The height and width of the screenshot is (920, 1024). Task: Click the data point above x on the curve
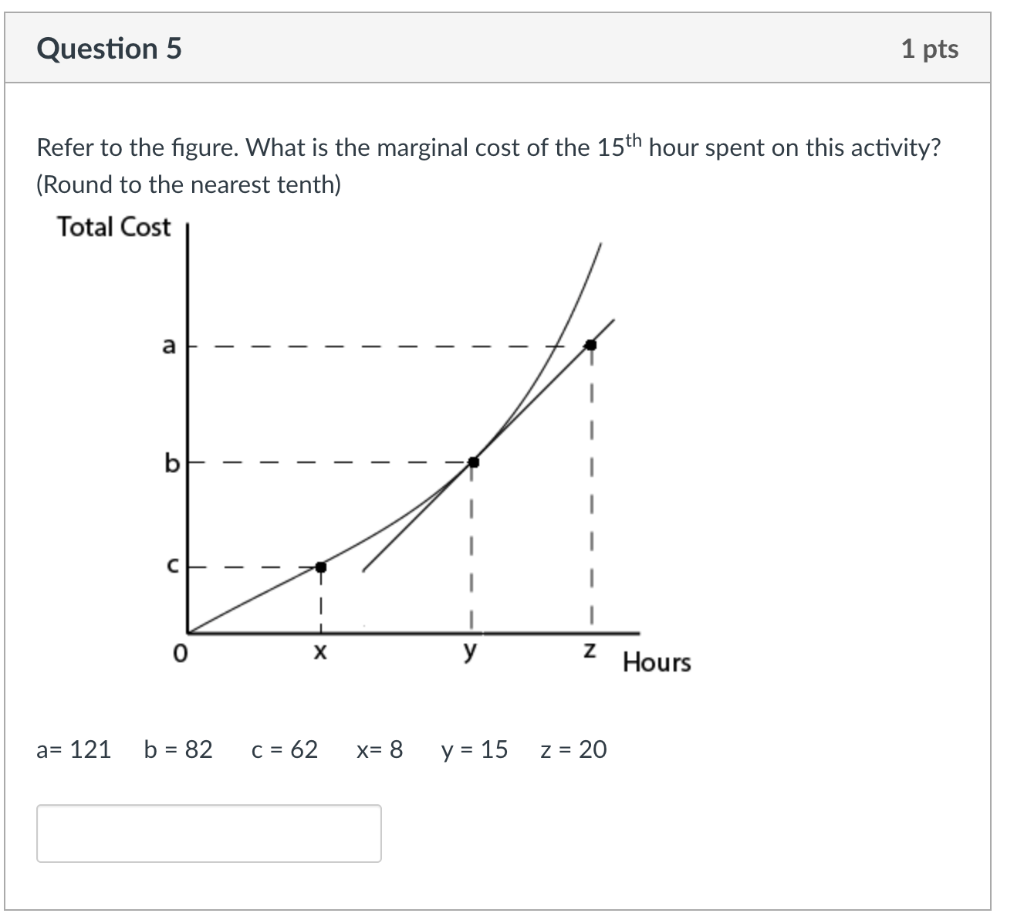(x=320, y=566)
